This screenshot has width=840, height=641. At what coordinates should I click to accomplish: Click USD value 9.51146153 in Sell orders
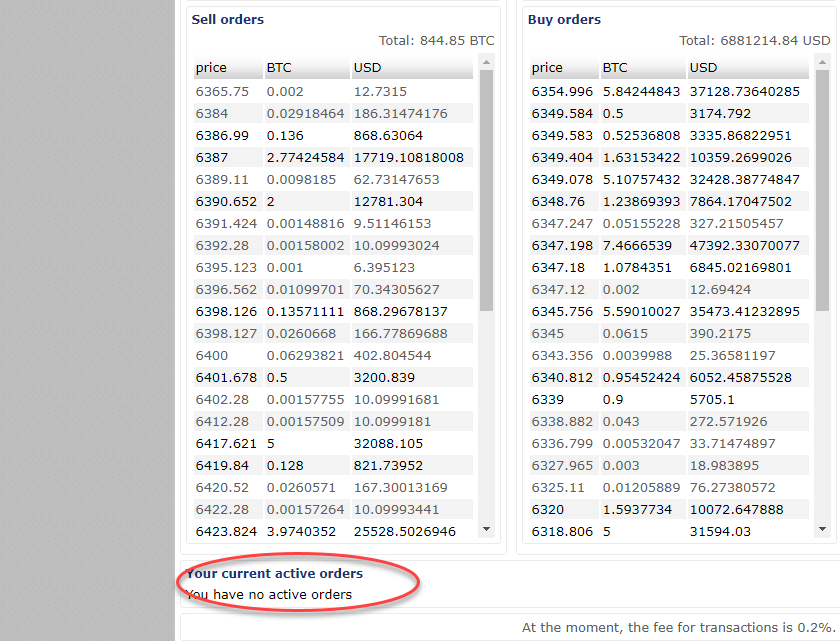tap(392, 223)
